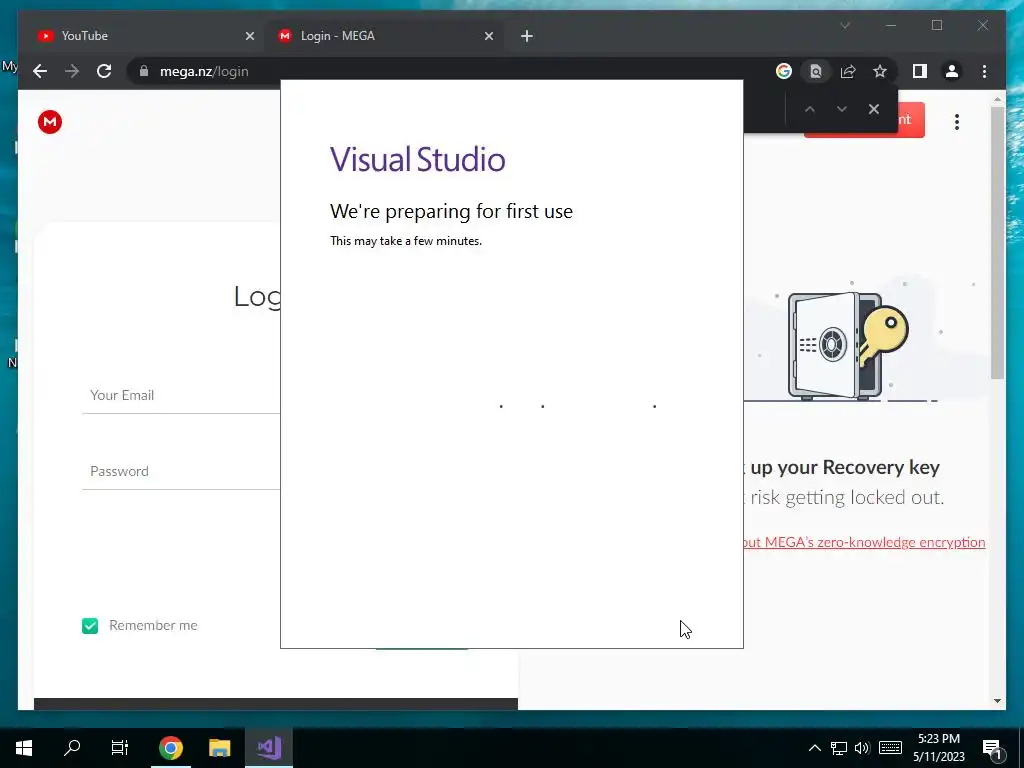Open the tab search dropdown

[x=844, y=25]
